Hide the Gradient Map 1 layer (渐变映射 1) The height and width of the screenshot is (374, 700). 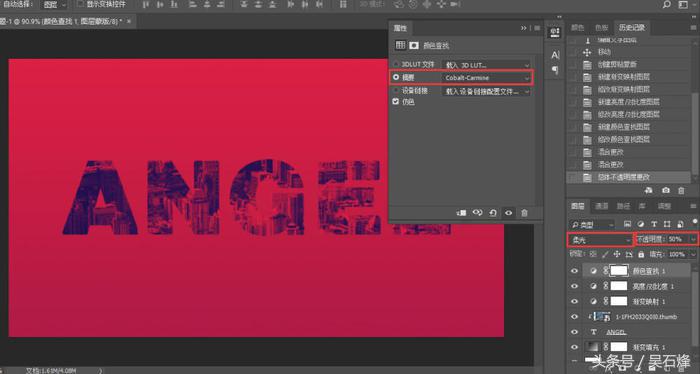[575, 301]
